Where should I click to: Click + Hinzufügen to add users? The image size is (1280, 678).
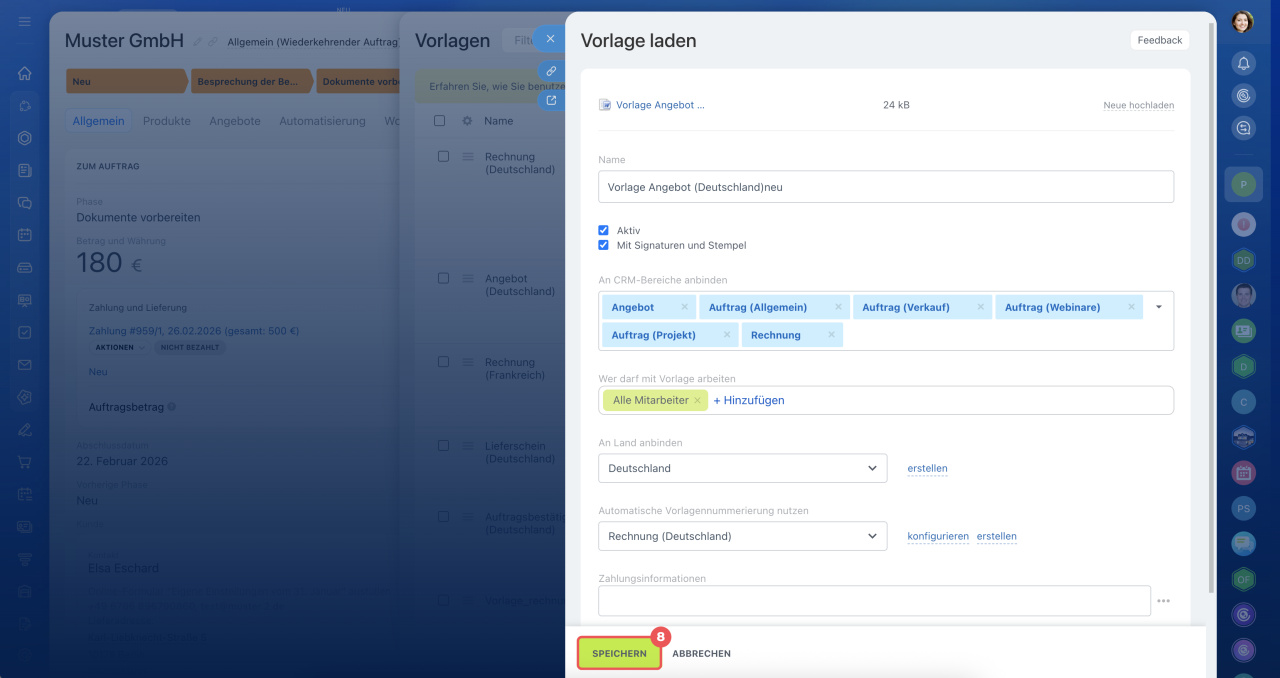(x=748, y=400)
